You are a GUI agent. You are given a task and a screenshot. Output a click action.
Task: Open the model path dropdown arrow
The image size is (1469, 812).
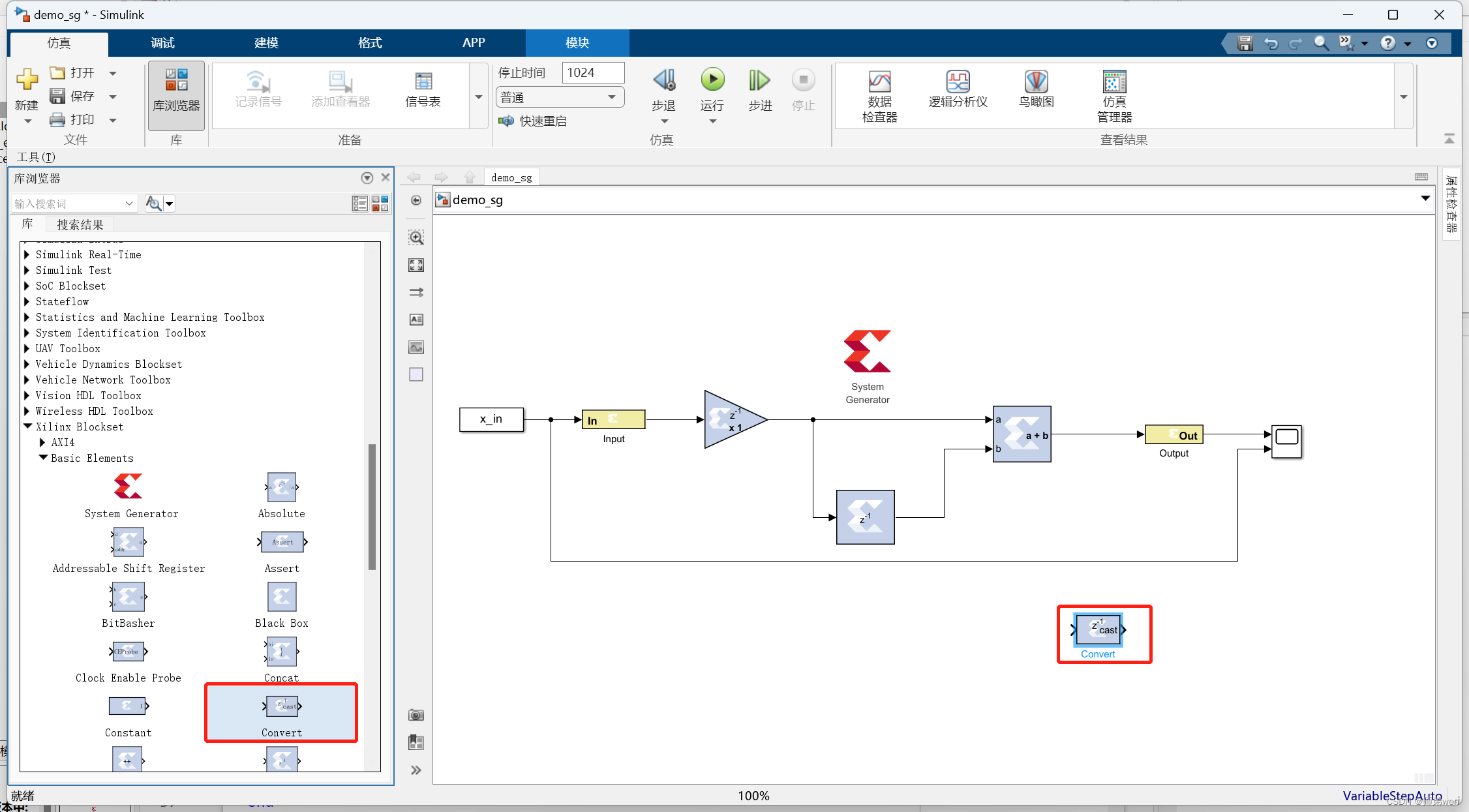(x=1425, y=199)
